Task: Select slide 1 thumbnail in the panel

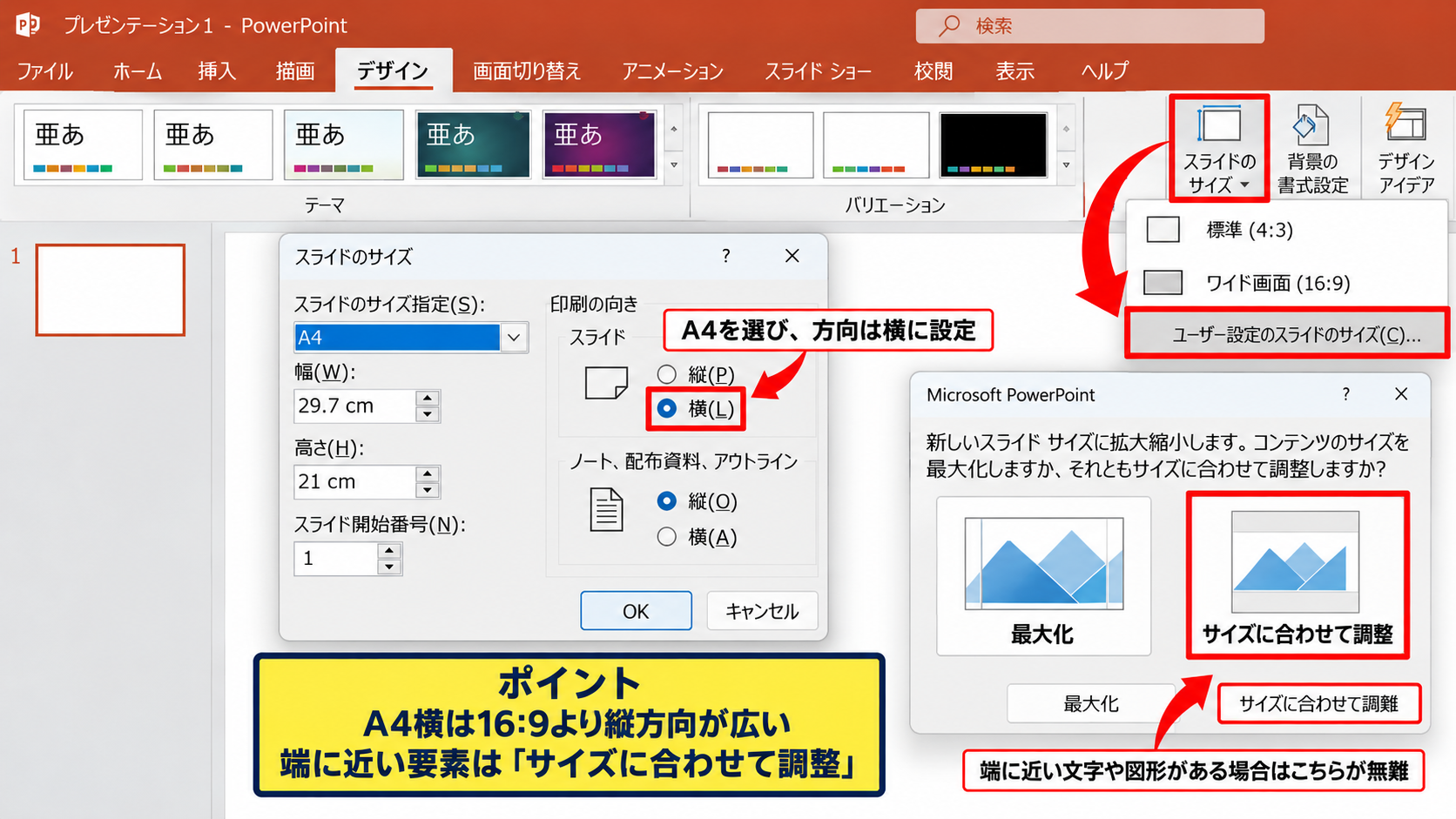Action: click(x=110, y=290)
